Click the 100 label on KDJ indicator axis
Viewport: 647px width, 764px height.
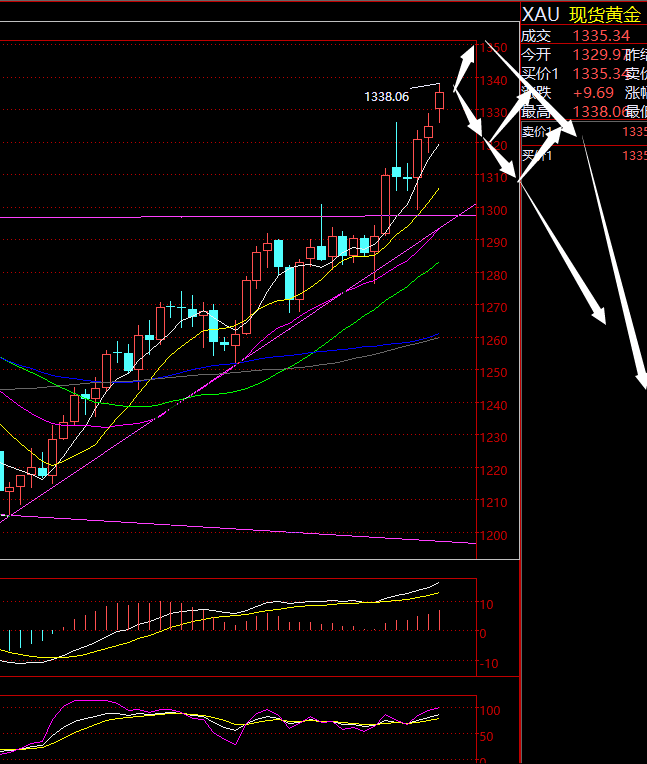[x=492, y=710]
